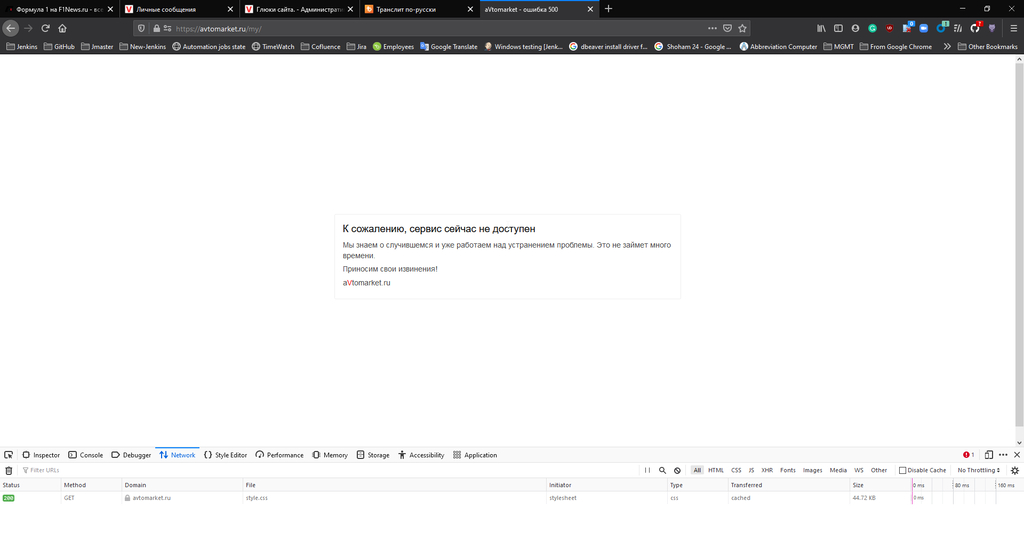Pick an element with the inspector picker
The height and width of the screenshot is (550, 1024).
[8, 455]
